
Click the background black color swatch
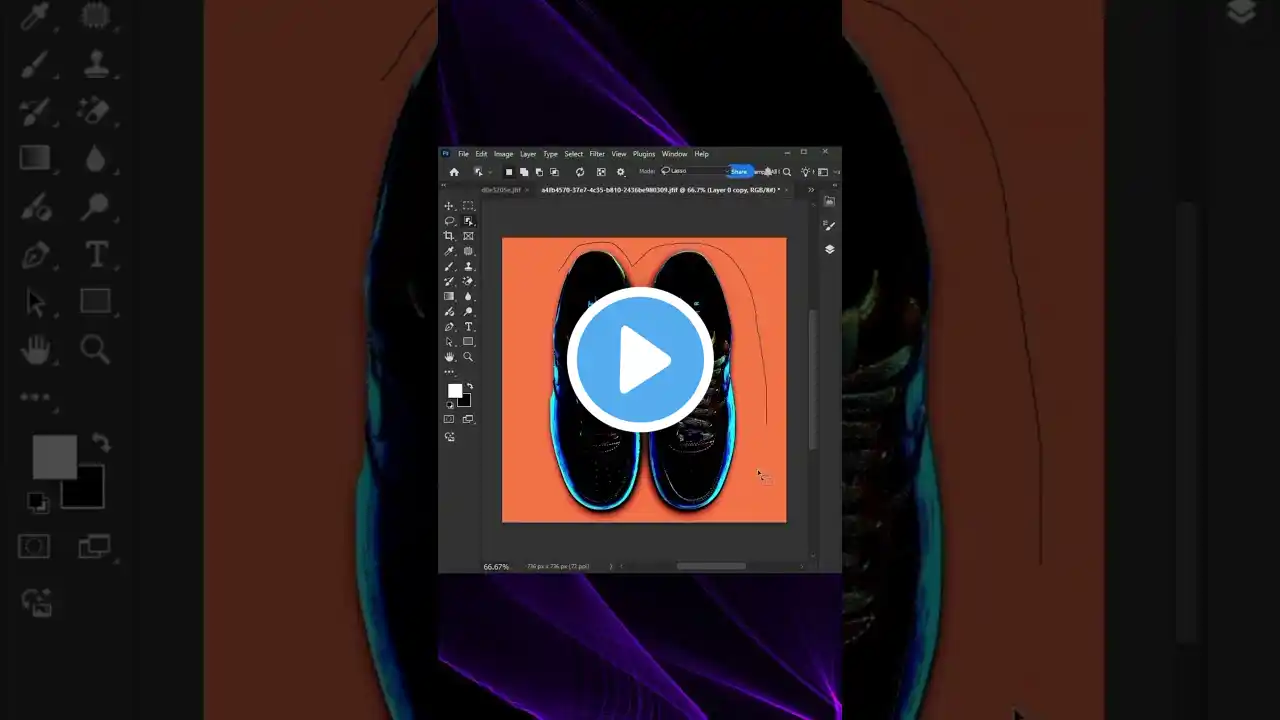tap(466, 401)
